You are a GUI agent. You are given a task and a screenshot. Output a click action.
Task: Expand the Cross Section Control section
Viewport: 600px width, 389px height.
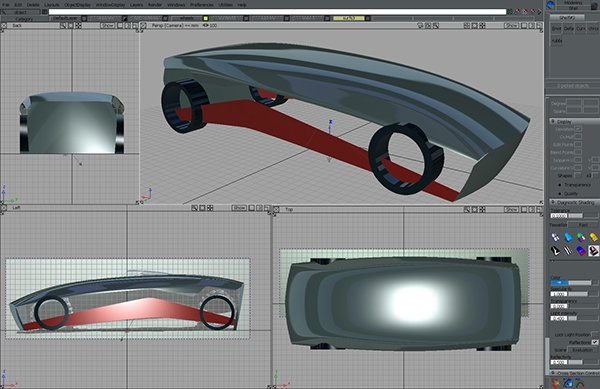click(x=553, y=373)
